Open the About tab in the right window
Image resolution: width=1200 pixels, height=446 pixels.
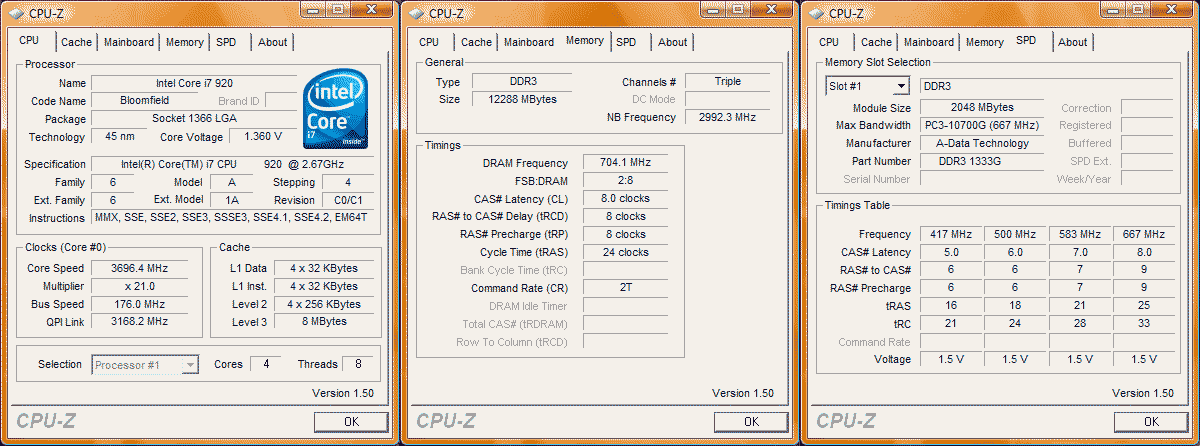[x=1072, y=42]
